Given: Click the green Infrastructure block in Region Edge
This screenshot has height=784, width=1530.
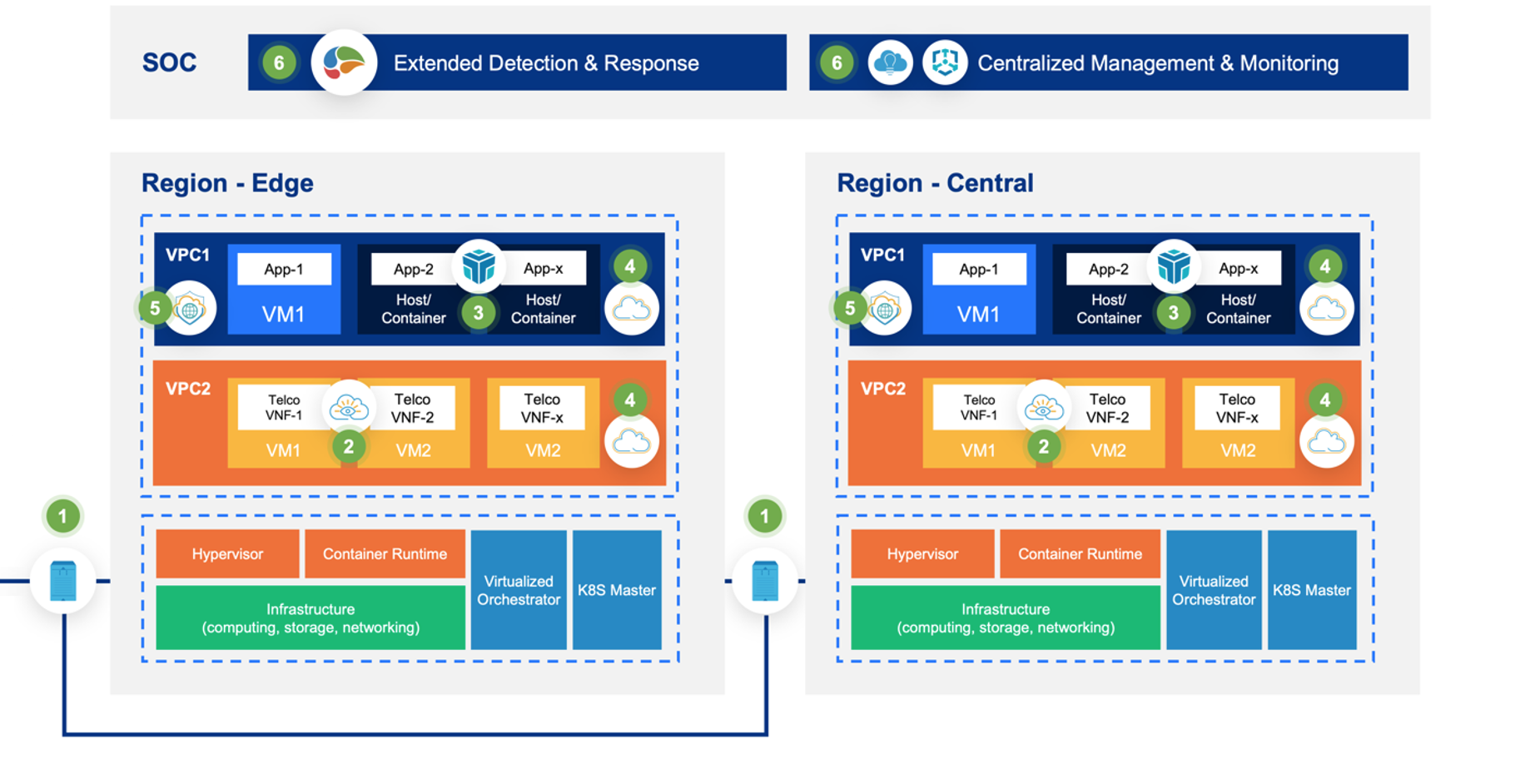Looking at the screenshot, I should coord(310,618).
